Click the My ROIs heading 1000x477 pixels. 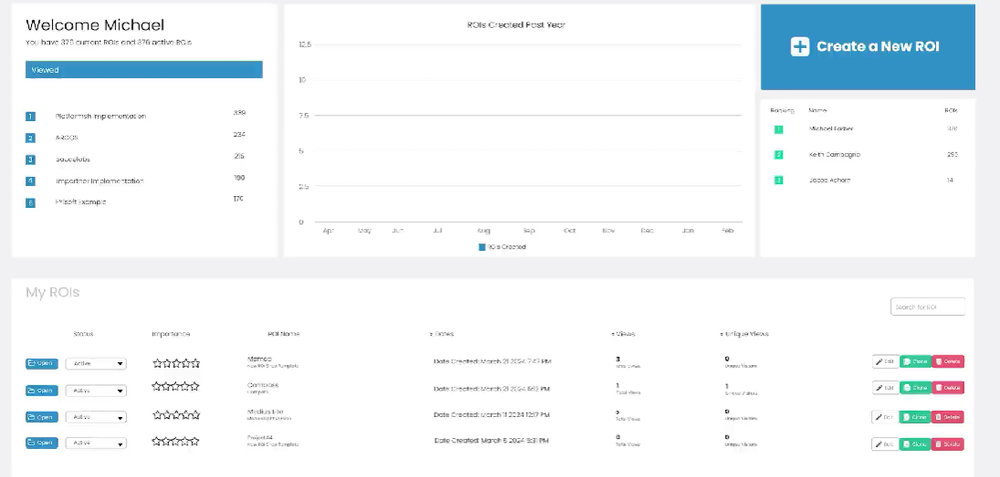[x=52, y=293]
